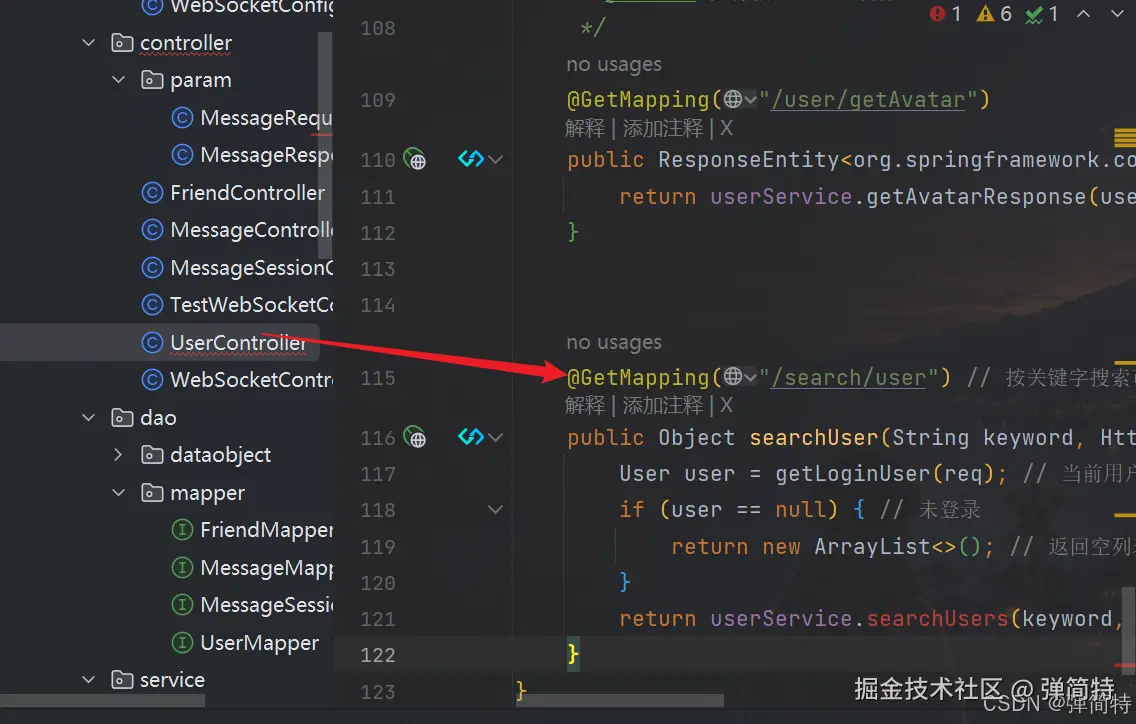Click line number 122 in gutter
The width and height of the screenshot is (1136, 724).
click(378, 655)
